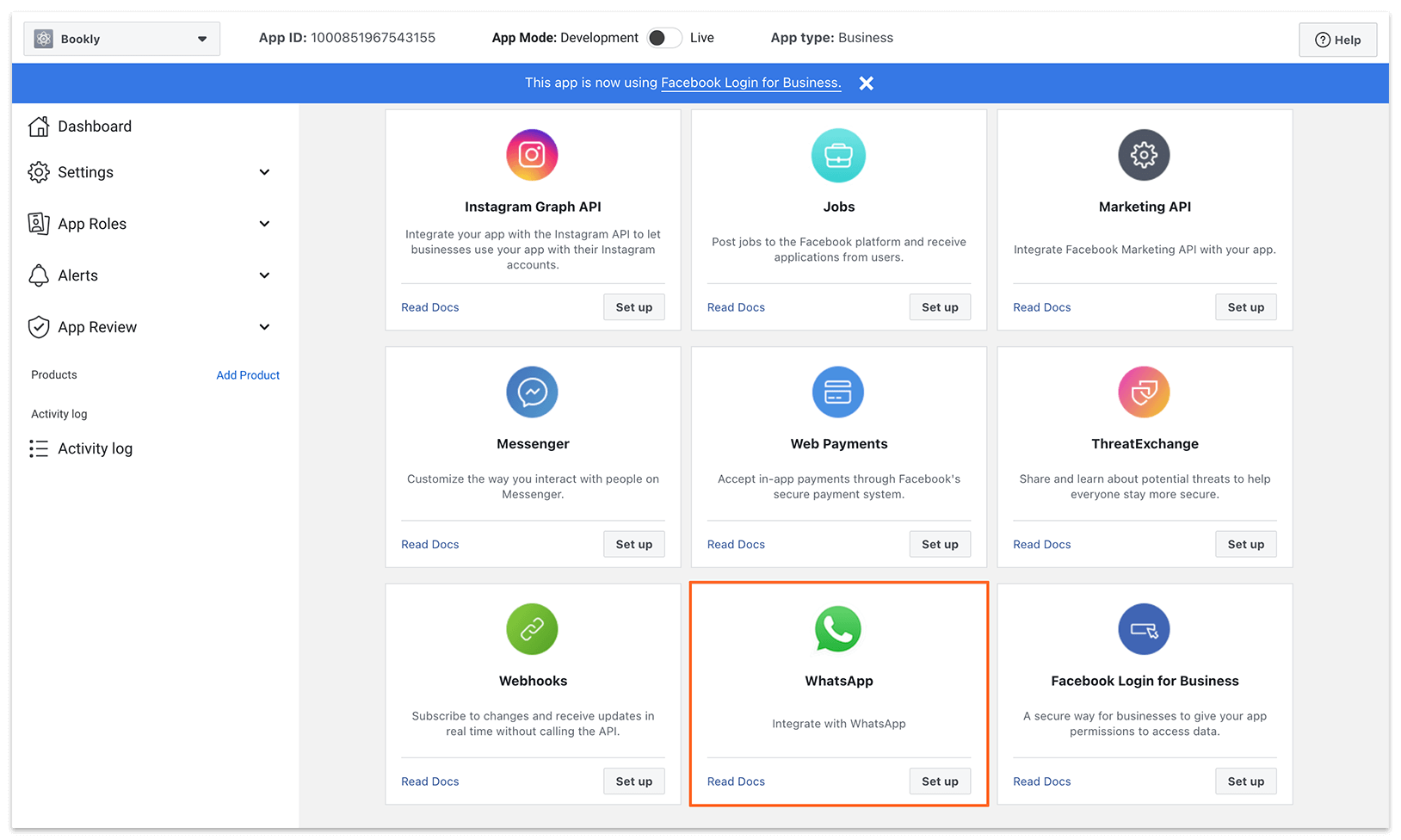Expand the App Review menu chevron
Image resolution: width=1401 pixels, height=840 pixels.
coord(264,327)
